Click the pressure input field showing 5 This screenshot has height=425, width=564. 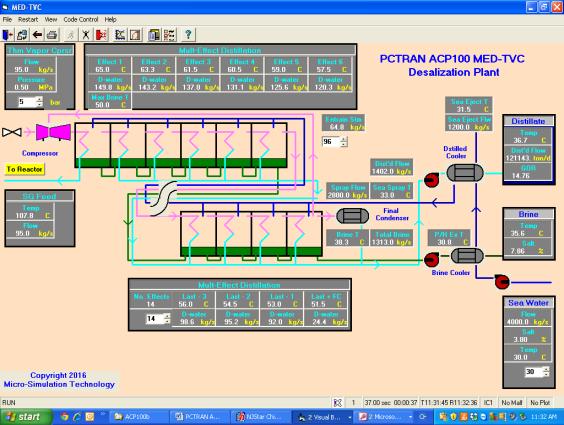[28, 102]
